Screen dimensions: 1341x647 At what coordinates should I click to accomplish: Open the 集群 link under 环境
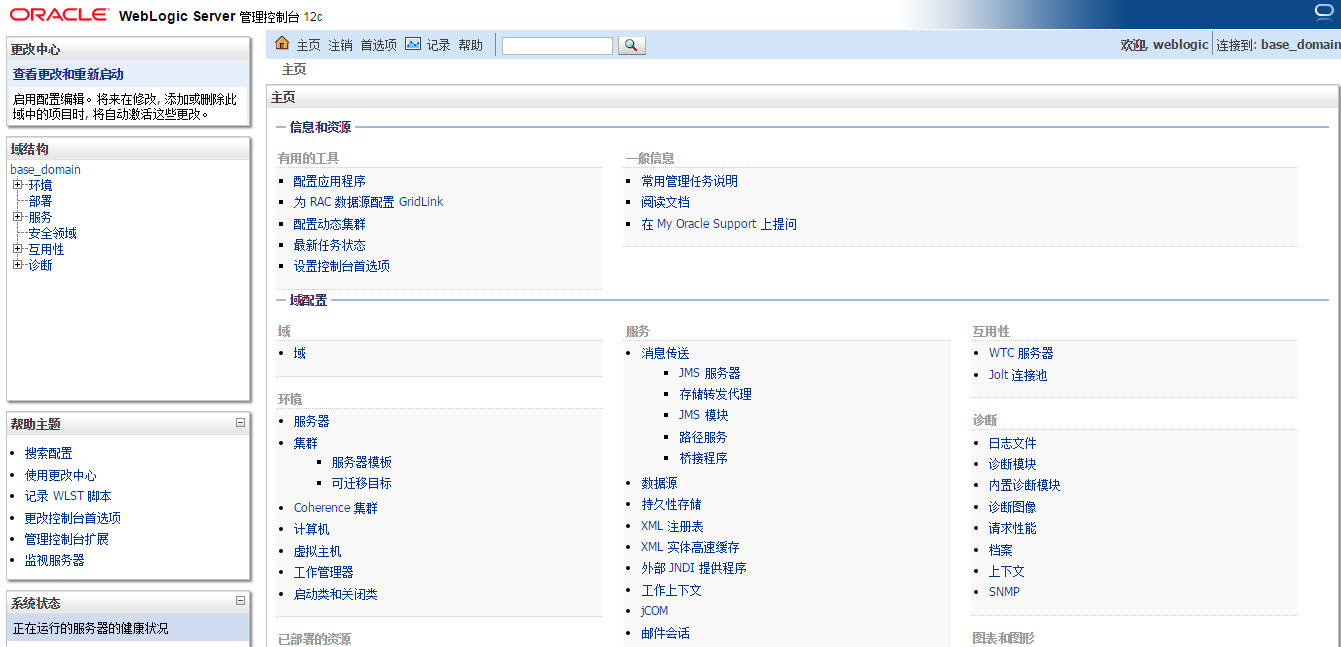tap(305, 443)
